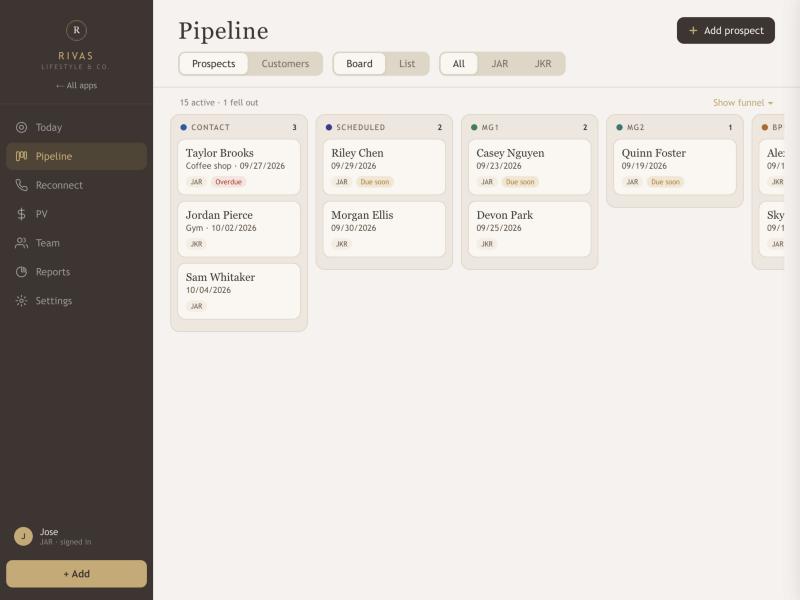Click date 10/04/2026 on Sam Whitaker
800x600 pixels.
click(x=208, y=290)
